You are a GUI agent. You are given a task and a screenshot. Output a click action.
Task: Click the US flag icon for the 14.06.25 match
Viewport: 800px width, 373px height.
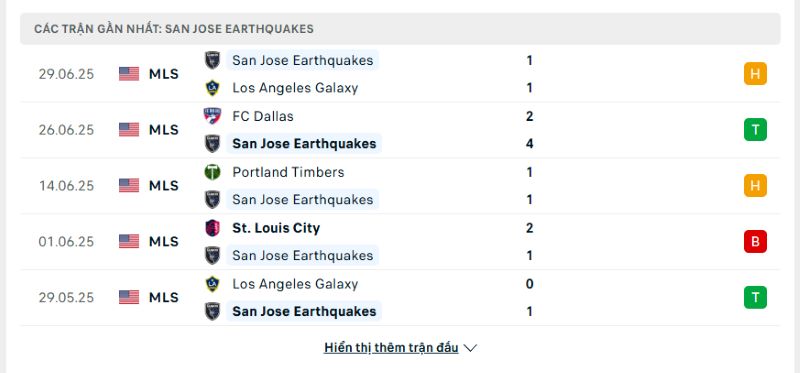click(129, 186)
